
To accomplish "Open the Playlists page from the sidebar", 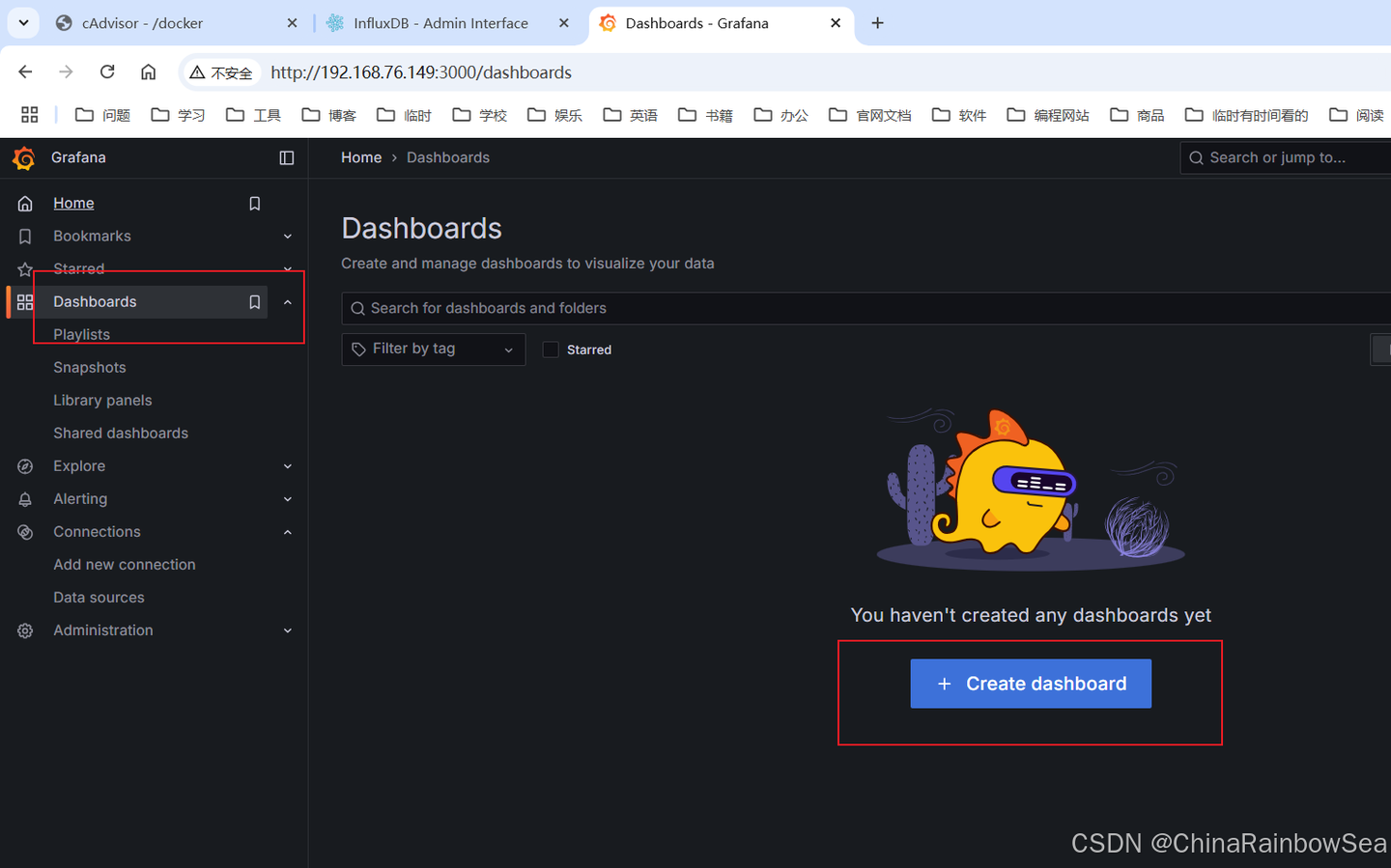I will pos(81,334).
